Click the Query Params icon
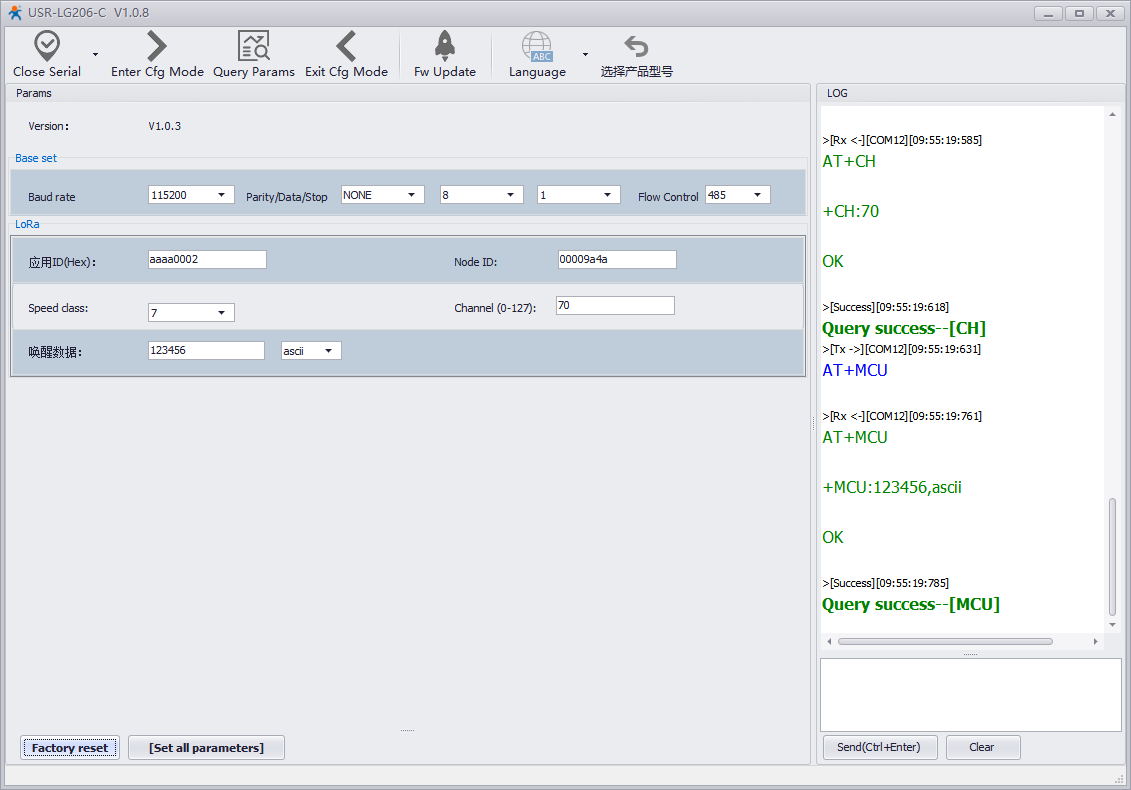Image resolution: width=1131 pixels, height=790 pixels. [253, 46]
